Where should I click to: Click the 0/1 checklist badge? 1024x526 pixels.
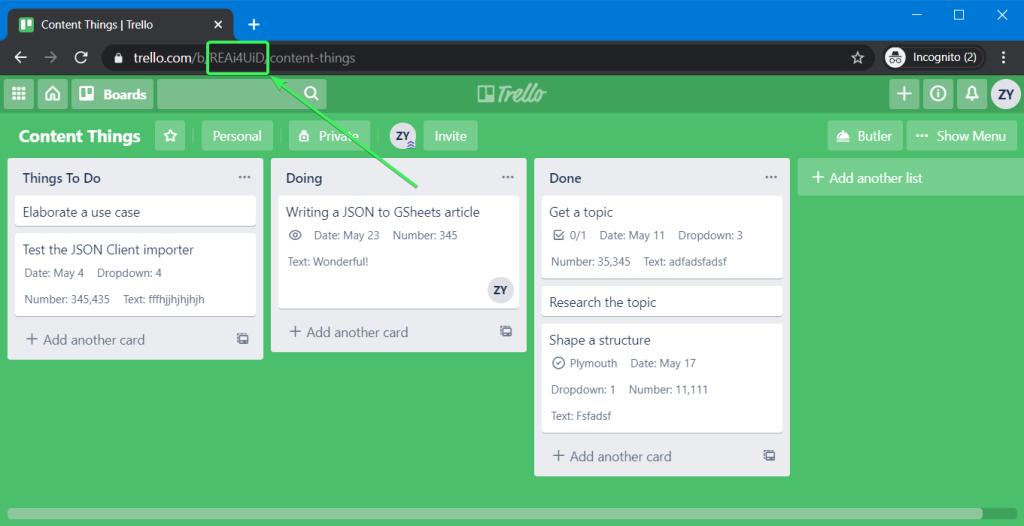[569, 235]
